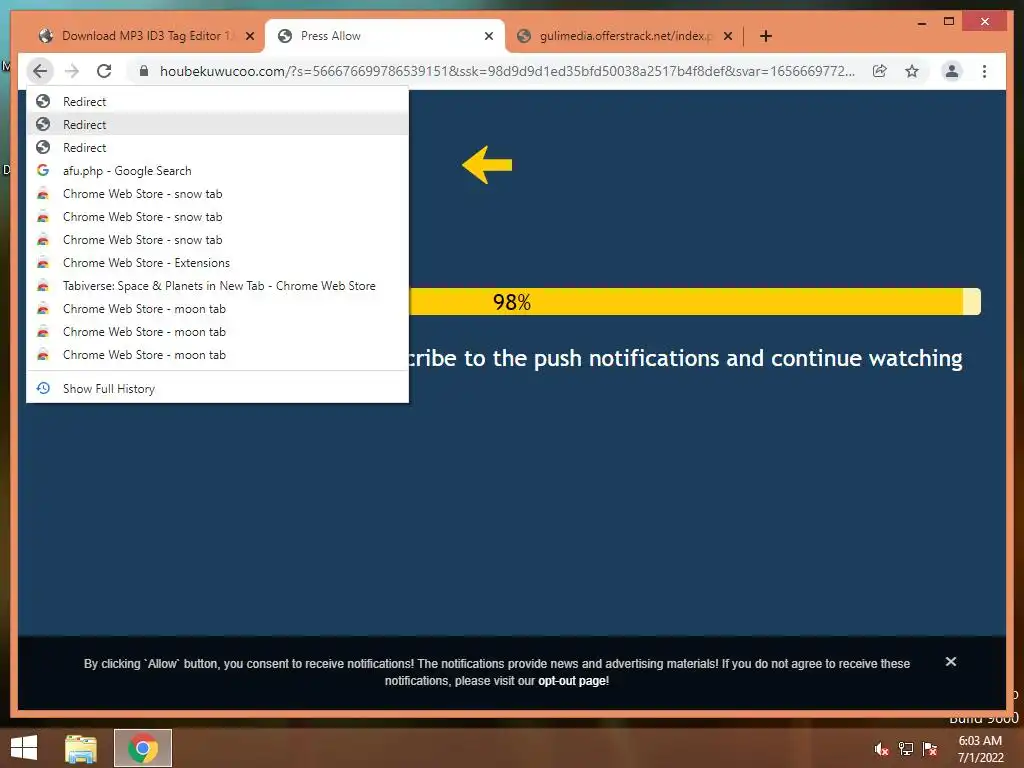Go back with the browser back arrow
The width and height of the screenshot is (1024, 768).
click(40, 71)
